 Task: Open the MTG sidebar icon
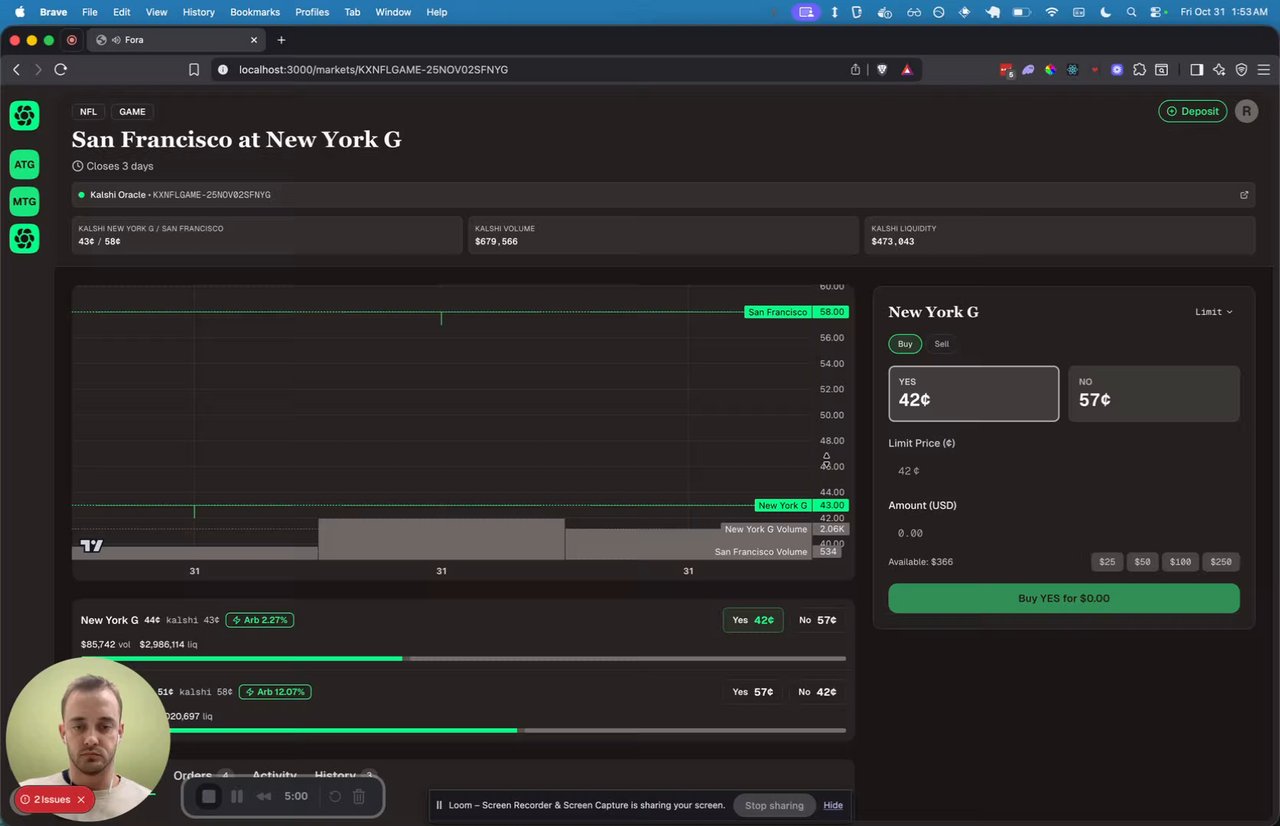[24, 202]
